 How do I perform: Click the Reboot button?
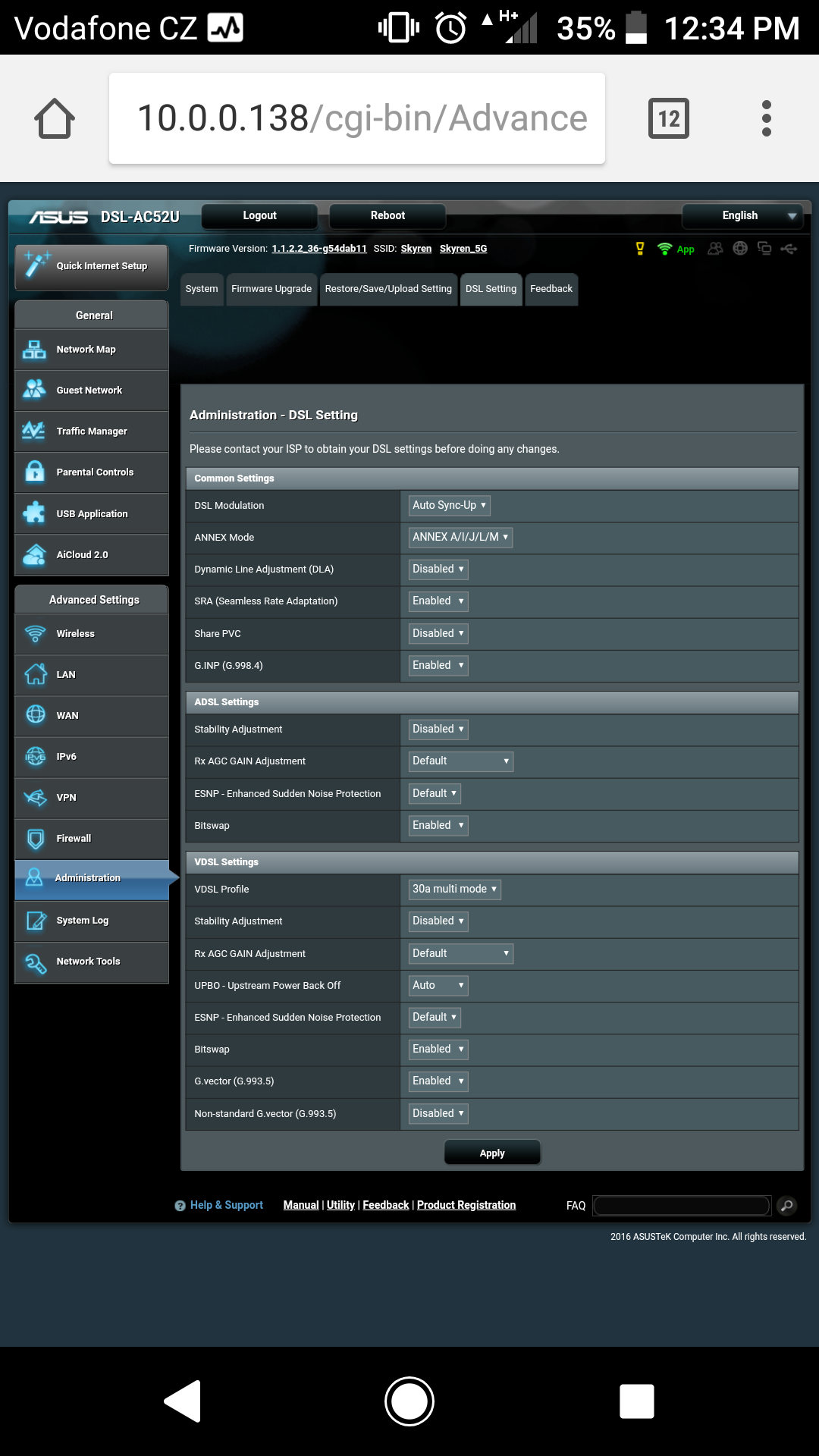tap(388, 215)
